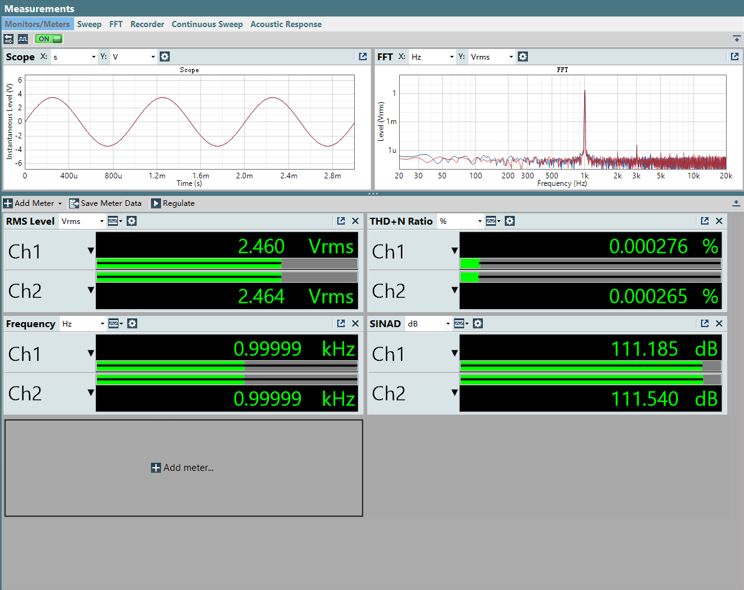This screenshot has width=744, height=590.
Task: Click the Save Meter Data icon
Action: pyautogui.click(x=74, y=203)
